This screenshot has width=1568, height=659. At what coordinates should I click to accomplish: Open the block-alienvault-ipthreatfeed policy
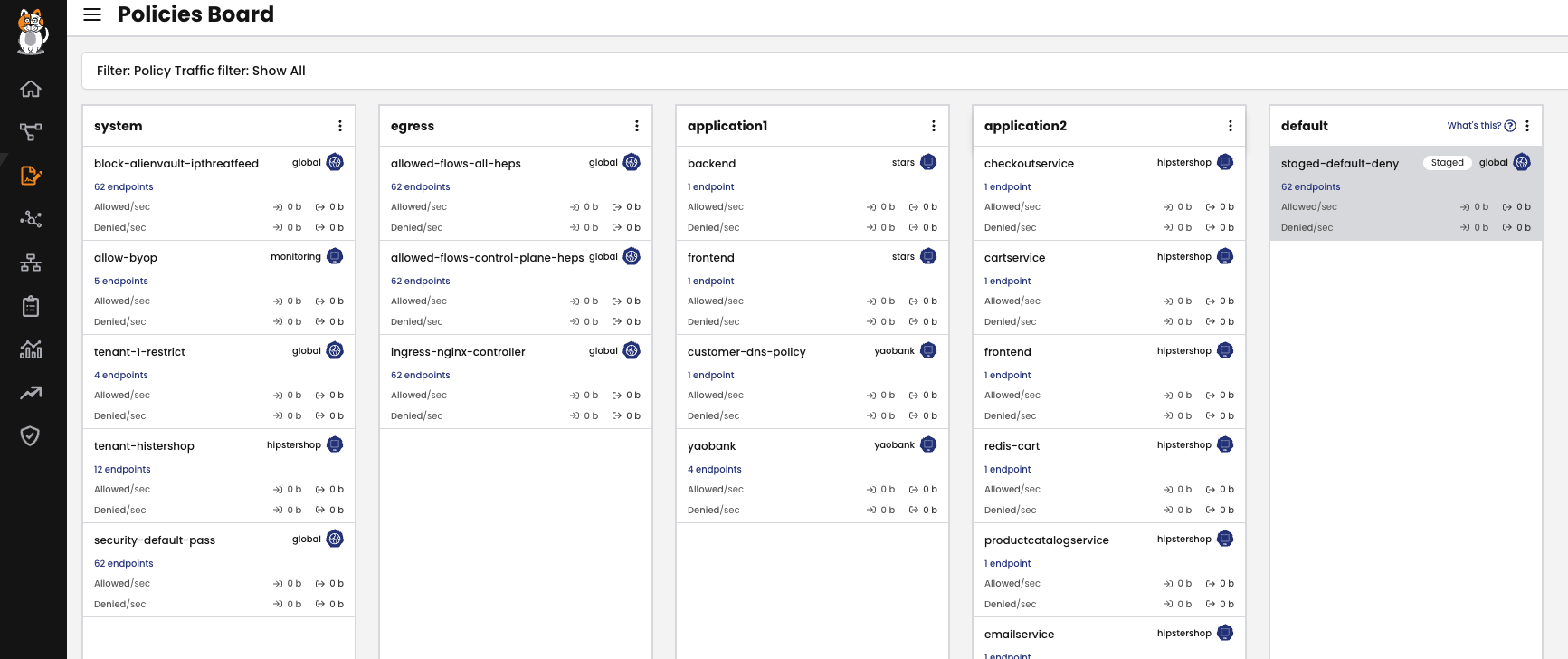tap(176, 164)
